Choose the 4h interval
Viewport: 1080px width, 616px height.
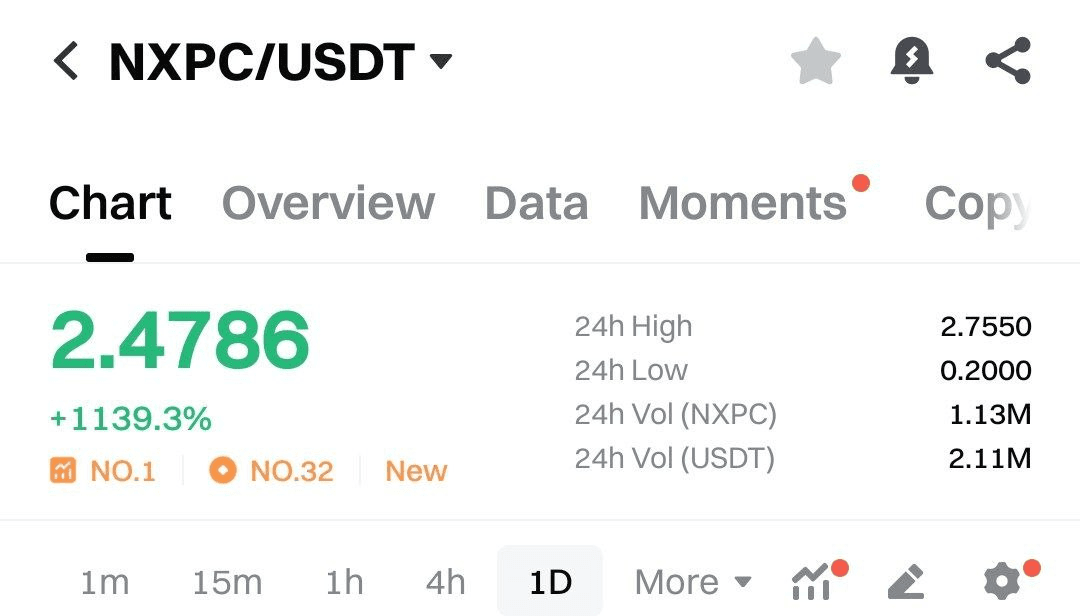pyautogui.click(x=446, y=582)
